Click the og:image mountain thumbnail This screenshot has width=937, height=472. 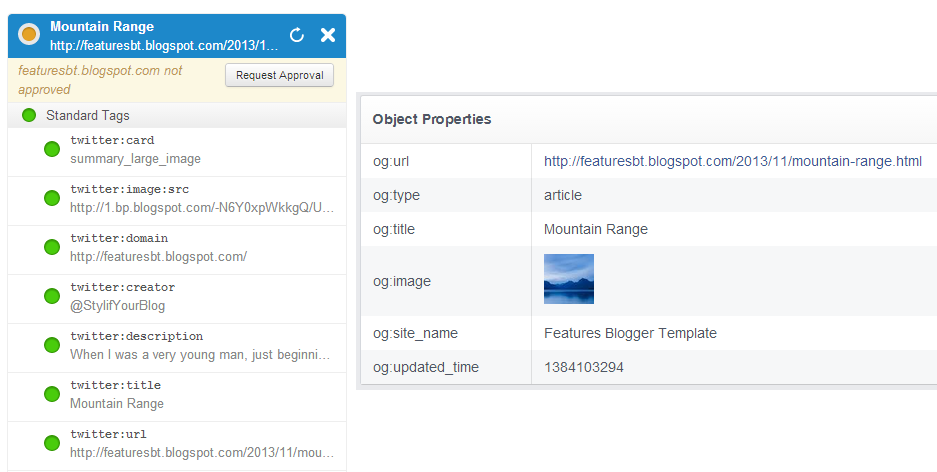coord(569,279)
